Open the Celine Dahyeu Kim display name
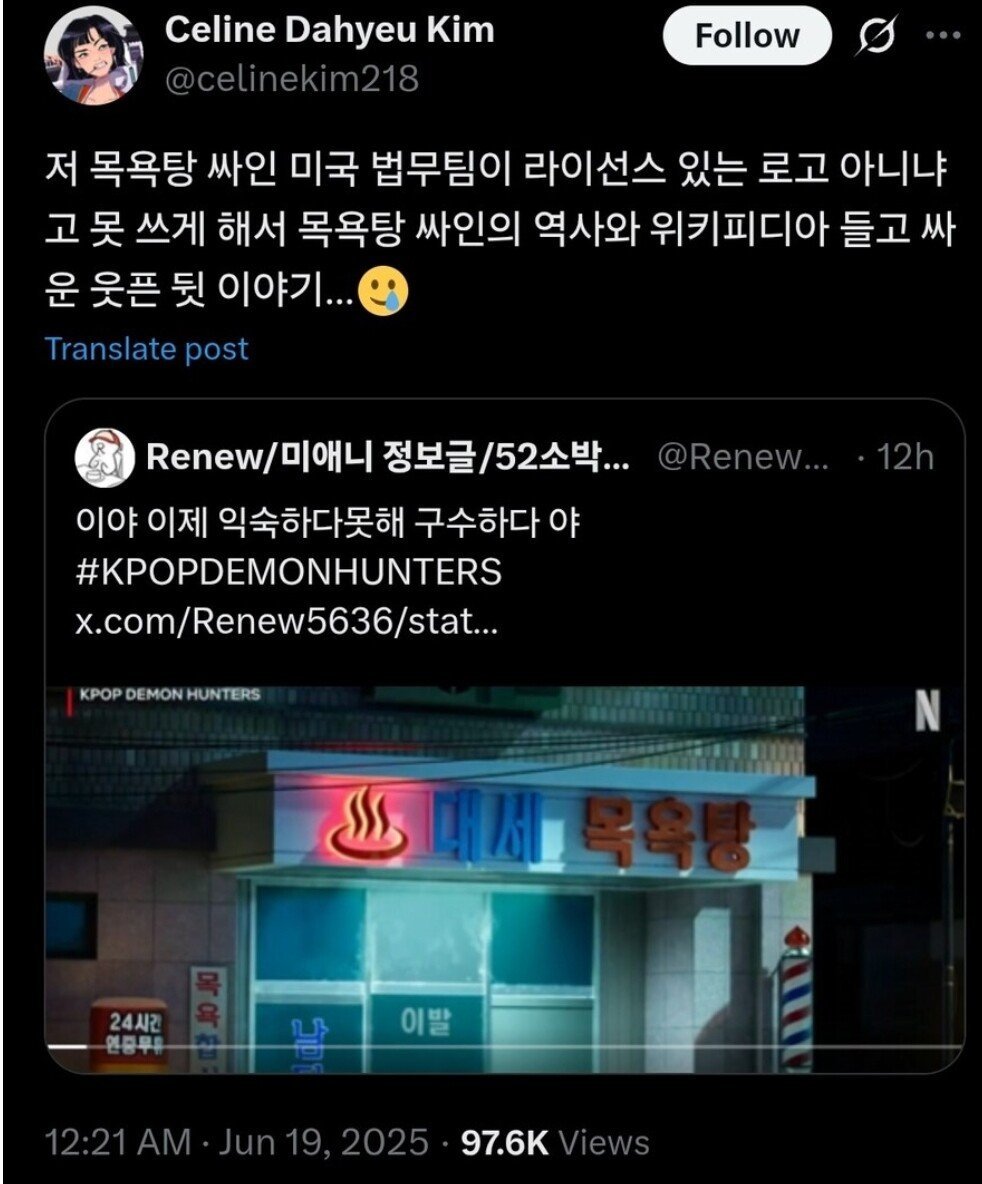This screenshot has width=982, height=1184. point(329,30)
